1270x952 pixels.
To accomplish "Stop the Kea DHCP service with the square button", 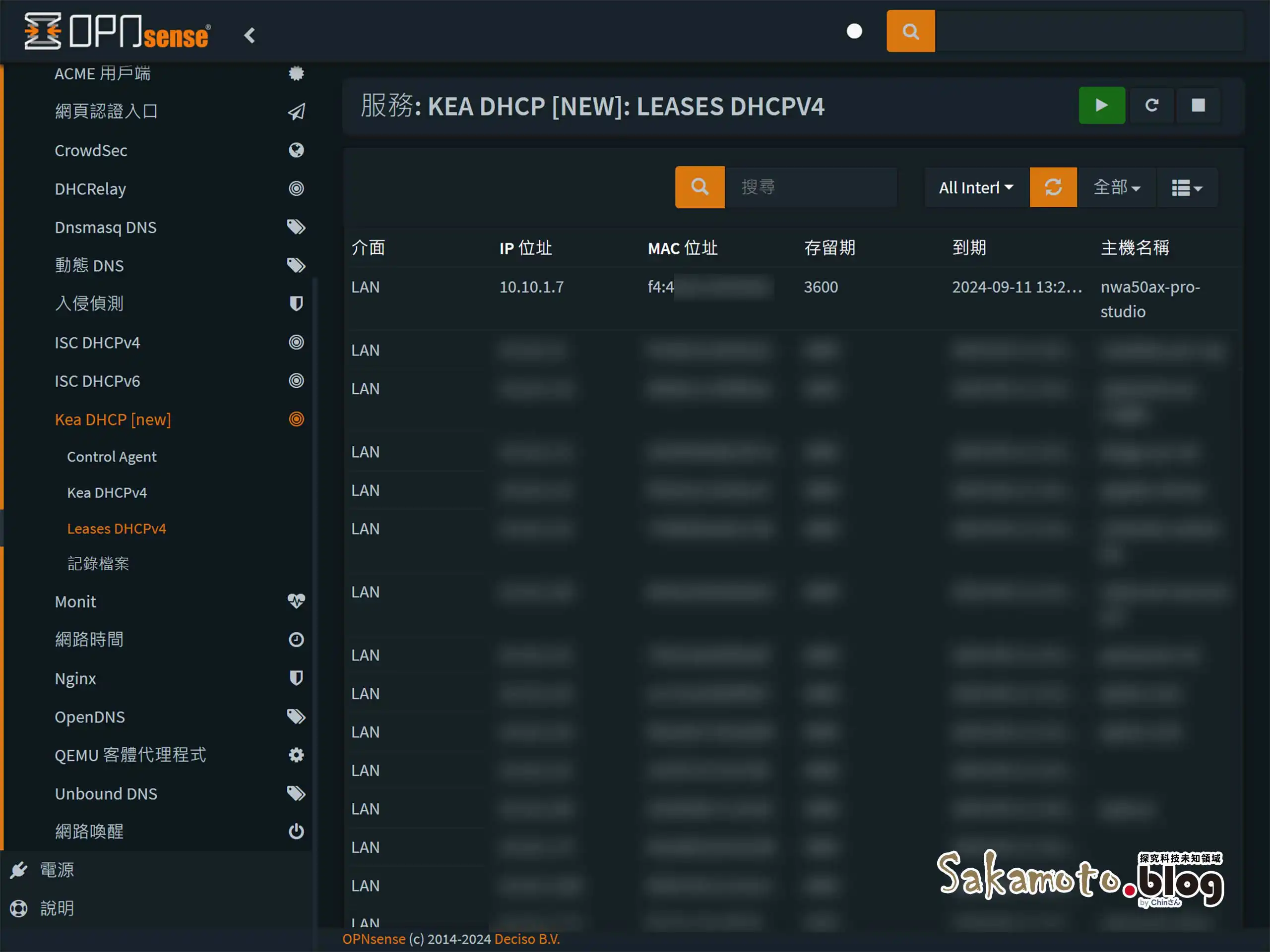I will [x=1198, y=106].
